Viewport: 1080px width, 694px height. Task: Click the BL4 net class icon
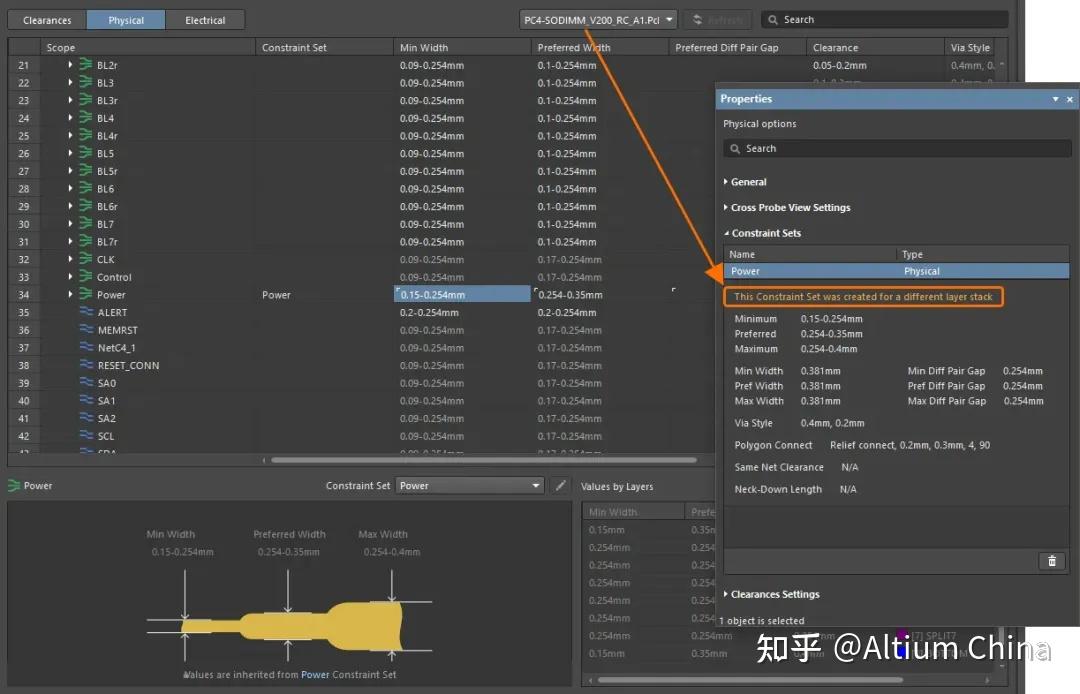tap(85, 118)
